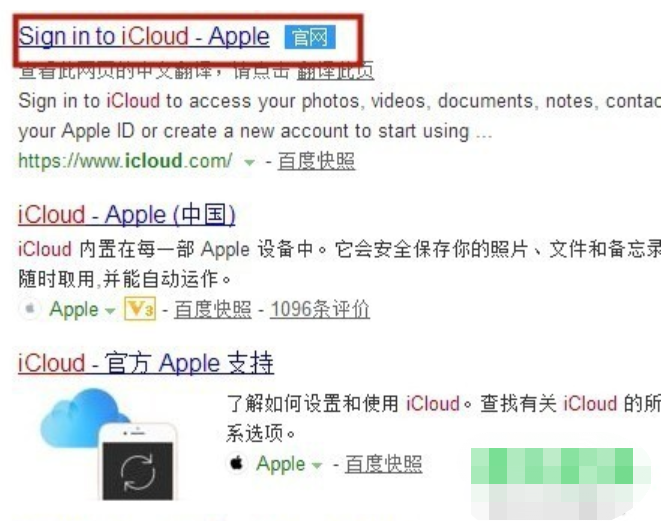Open the "Sign in to iCloud - Apple" result

(x=144, y=37)
